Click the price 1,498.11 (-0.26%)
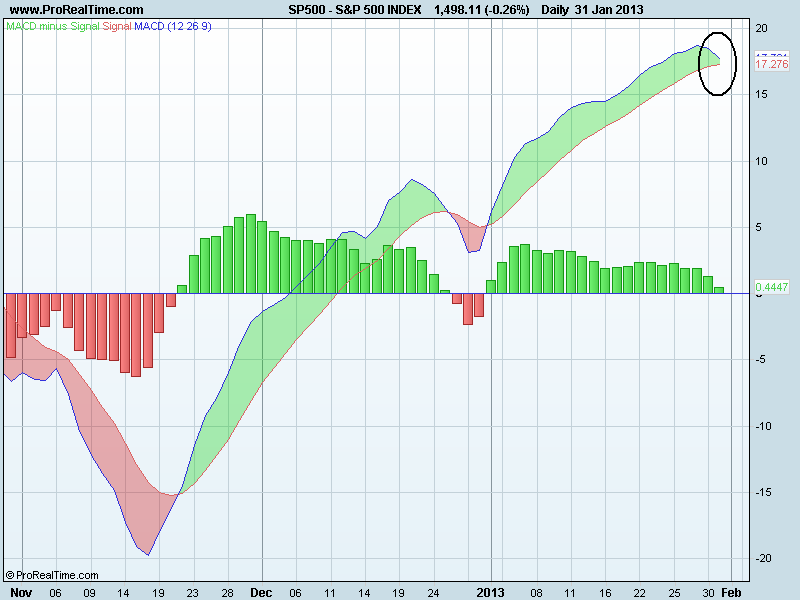The height and width of the screenshot is (600, 800). click(x=482, y=10)
